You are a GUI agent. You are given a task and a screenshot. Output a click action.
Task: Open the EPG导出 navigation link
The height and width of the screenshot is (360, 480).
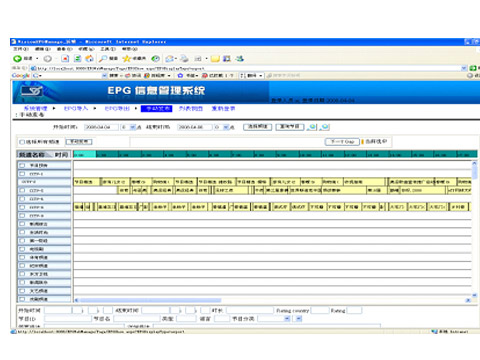click(x=117, y=108)
